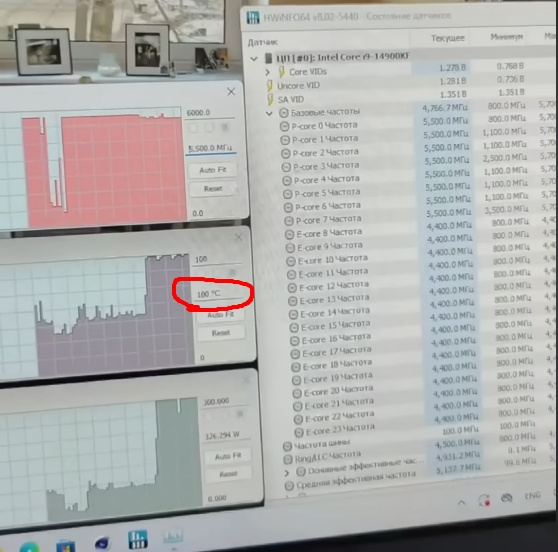
Task: Click the HWiNFO64 icon in the taskbar
Action: [x=137, y=540]
